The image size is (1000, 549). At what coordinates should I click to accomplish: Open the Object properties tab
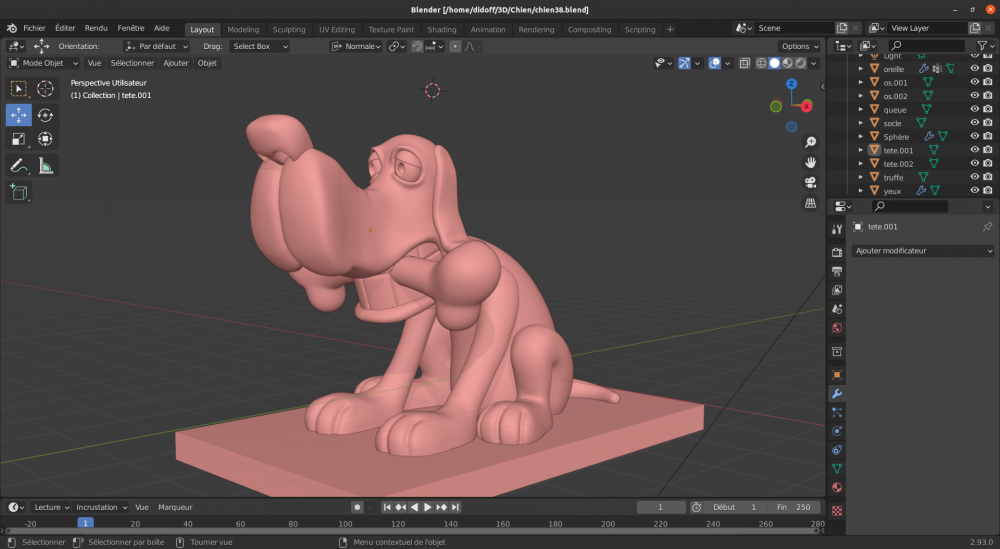(x=837, y=375)
